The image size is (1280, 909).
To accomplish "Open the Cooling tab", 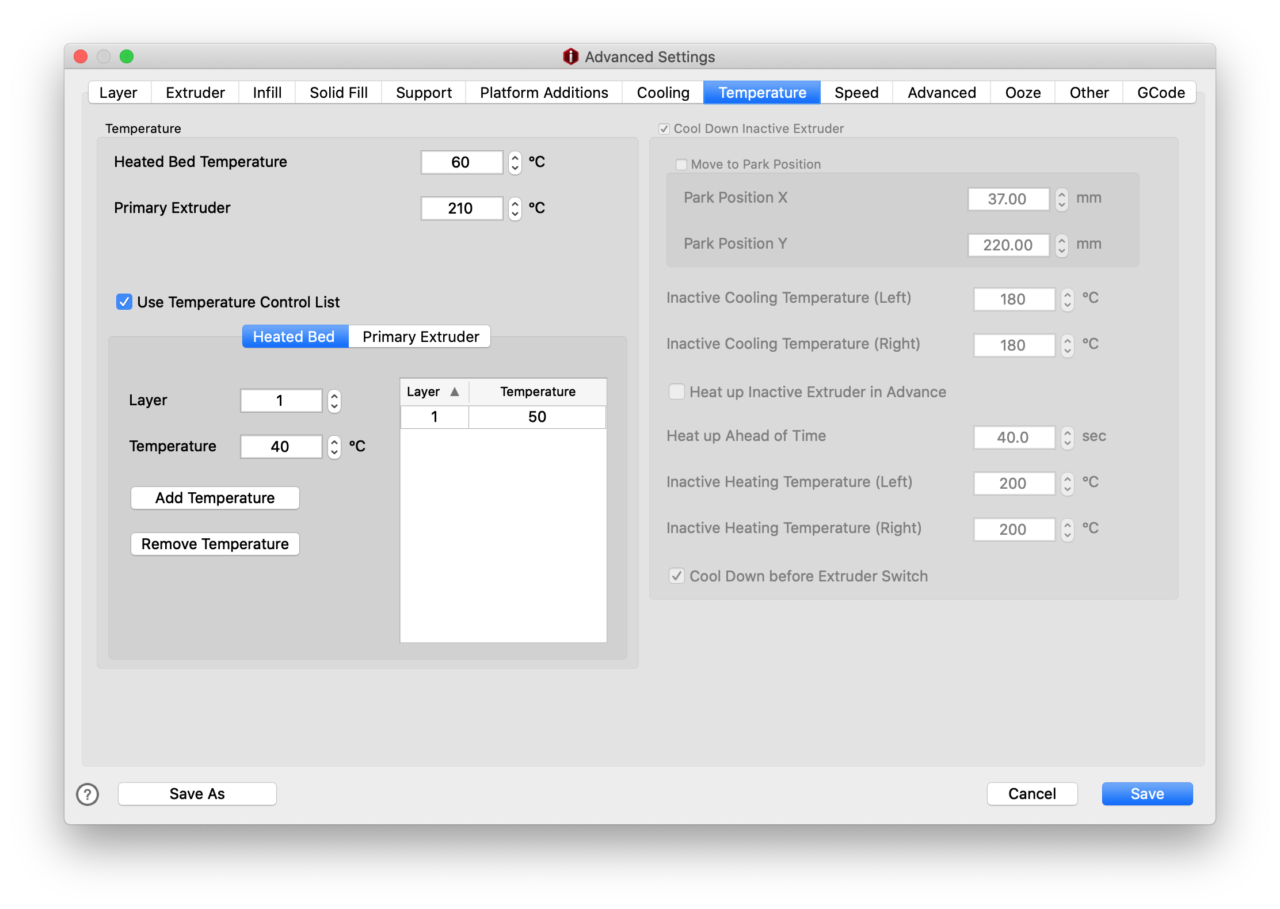I will 663,93.
